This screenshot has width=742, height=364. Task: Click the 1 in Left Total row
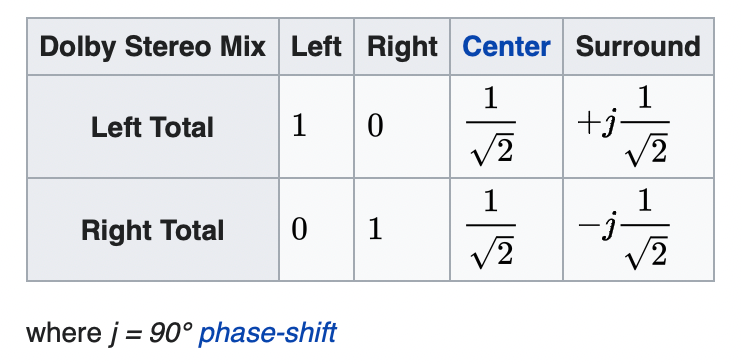[x=299, y=126]
